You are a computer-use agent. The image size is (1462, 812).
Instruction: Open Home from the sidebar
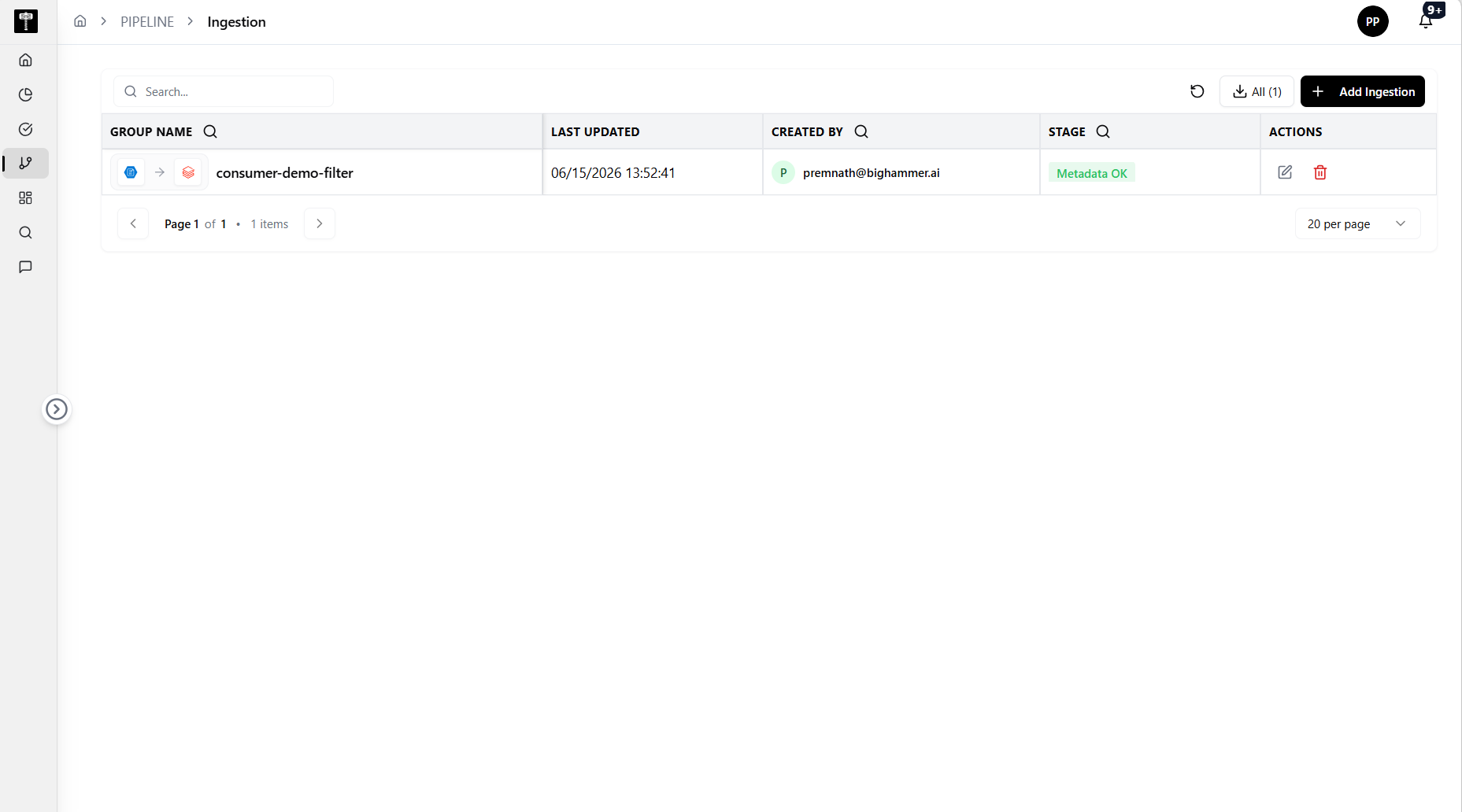coord(25,60)
